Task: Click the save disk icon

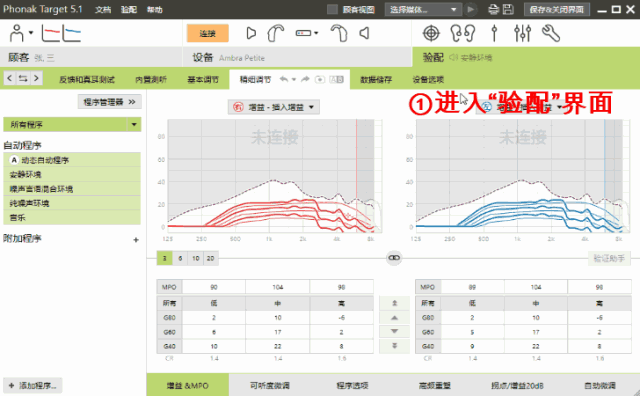Action: point(508,9)
